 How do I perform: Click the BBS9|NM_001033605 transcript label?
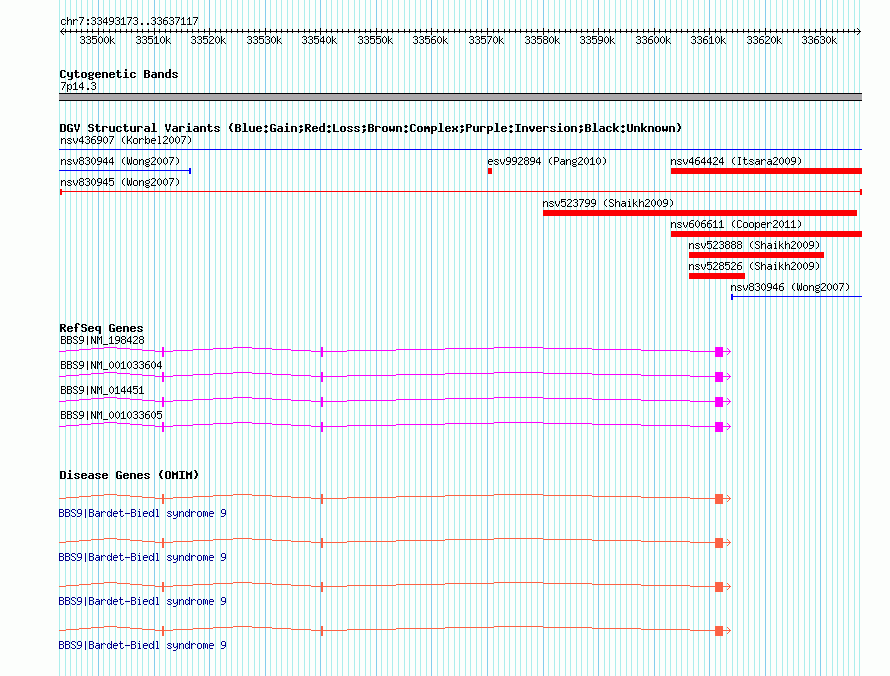click(x=111, y=415)
